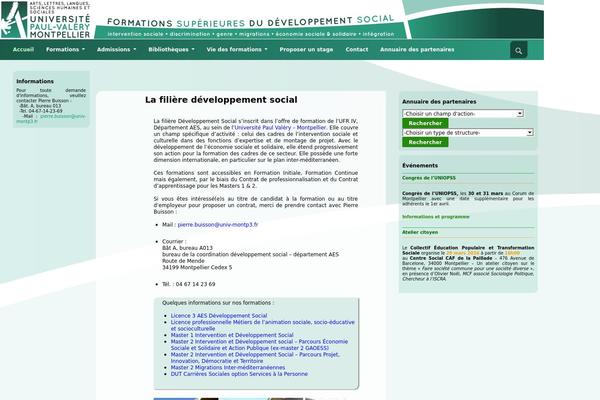Open the Atelier citoyen event title
Screen dimensions: 600x400
420,232
